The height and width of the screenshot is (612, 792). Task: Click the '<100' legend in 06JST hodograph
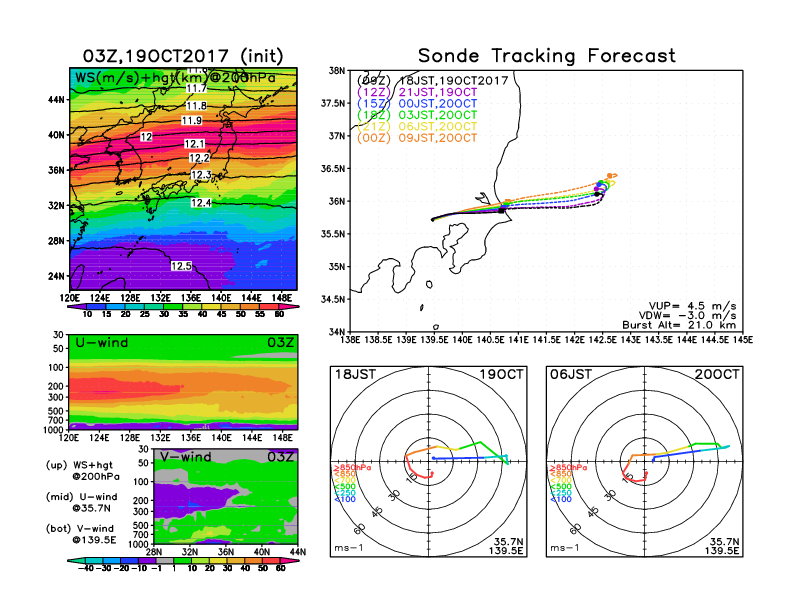[561, 499]
